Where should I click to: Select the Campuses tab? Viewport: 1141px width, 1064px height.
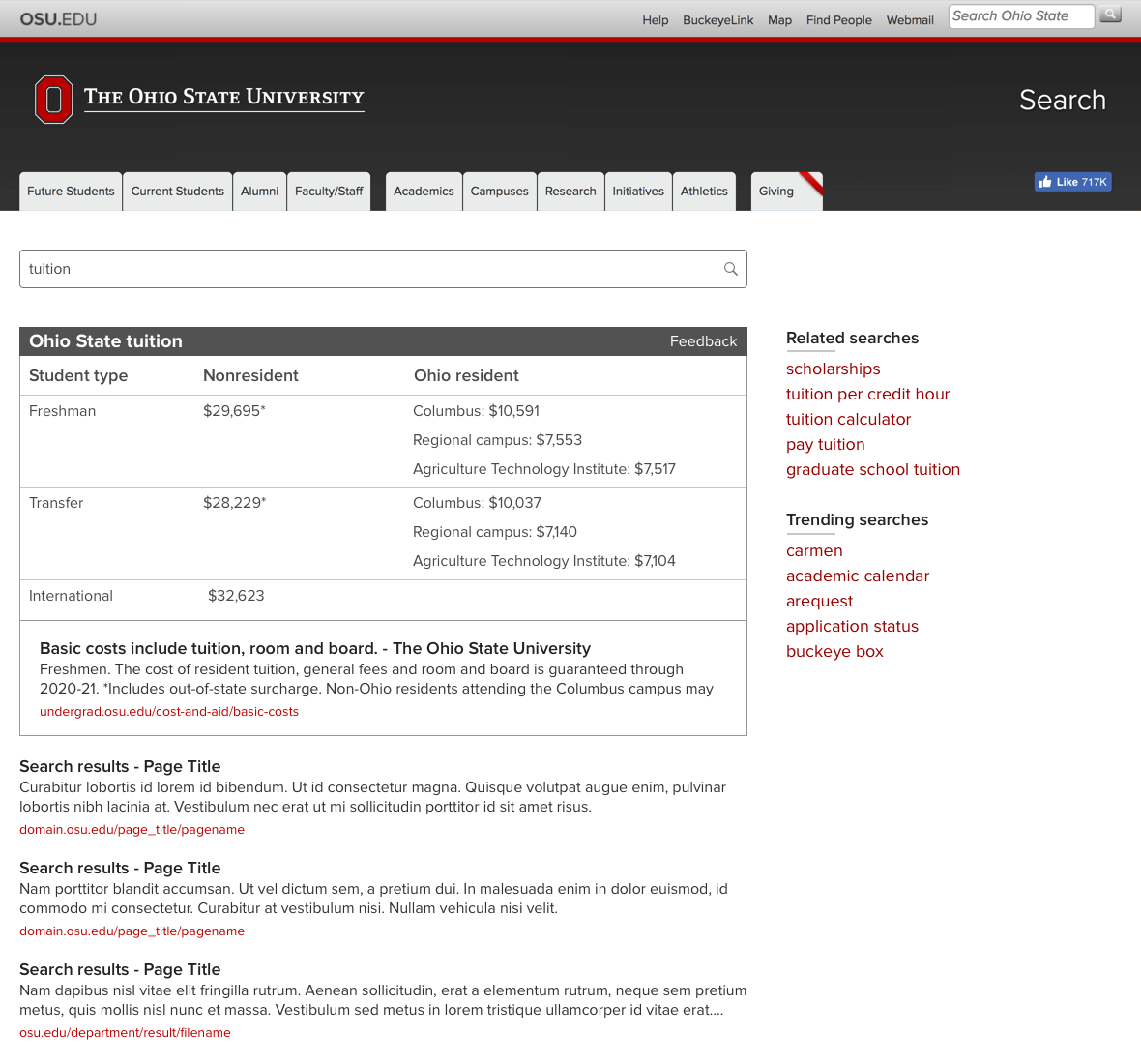tap(499, 192)
